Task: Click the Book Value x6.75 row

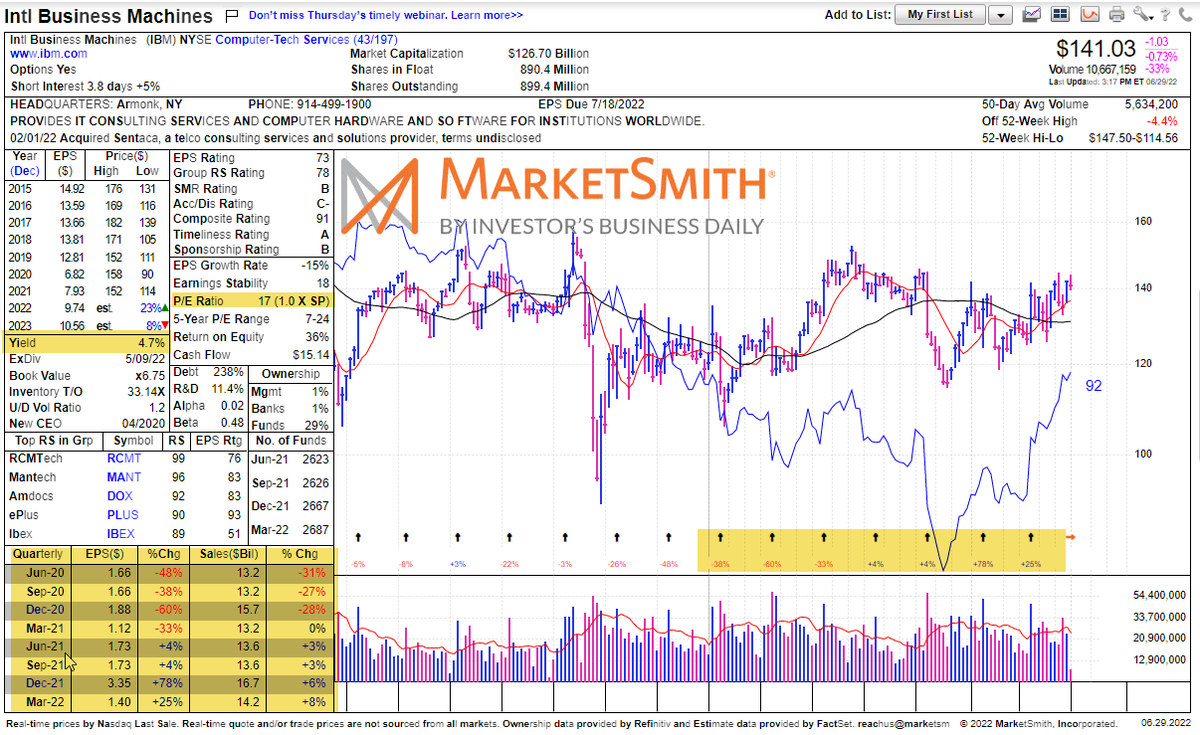Action: tap(87, 374)
